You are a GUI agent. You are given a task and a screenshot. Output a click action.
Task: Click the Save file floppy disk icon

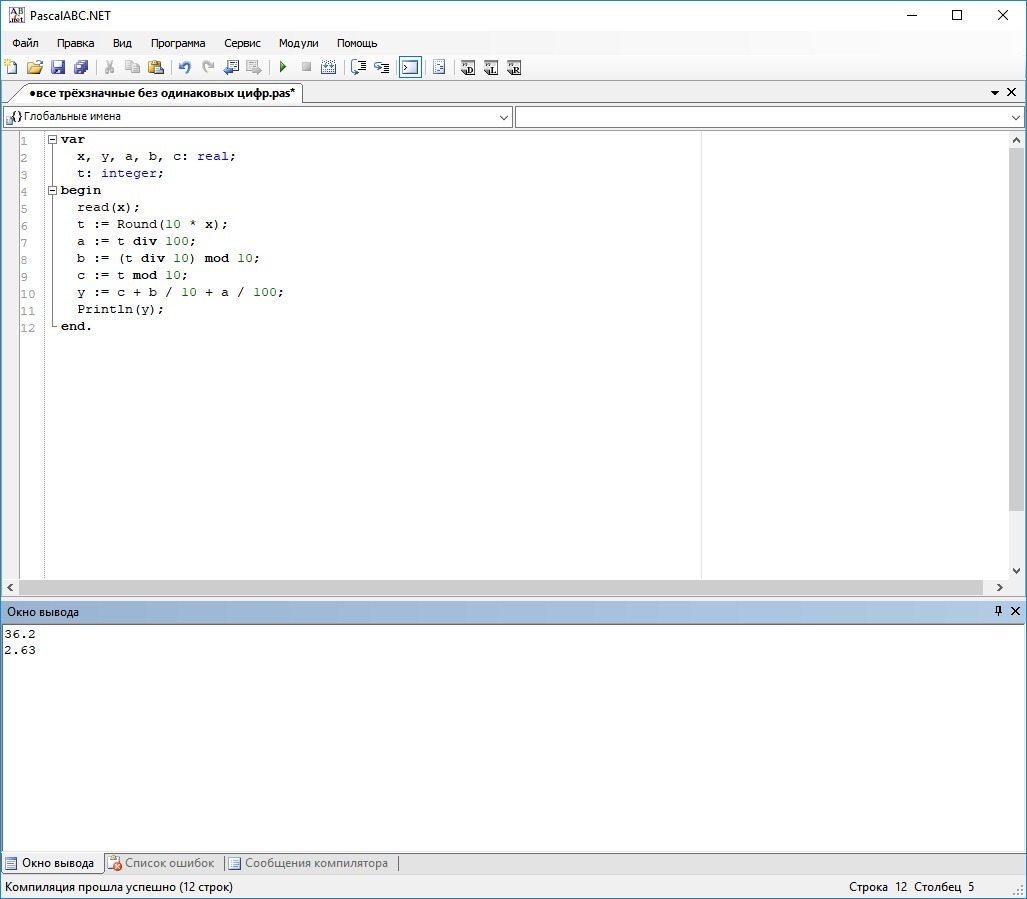pos(58,68)
